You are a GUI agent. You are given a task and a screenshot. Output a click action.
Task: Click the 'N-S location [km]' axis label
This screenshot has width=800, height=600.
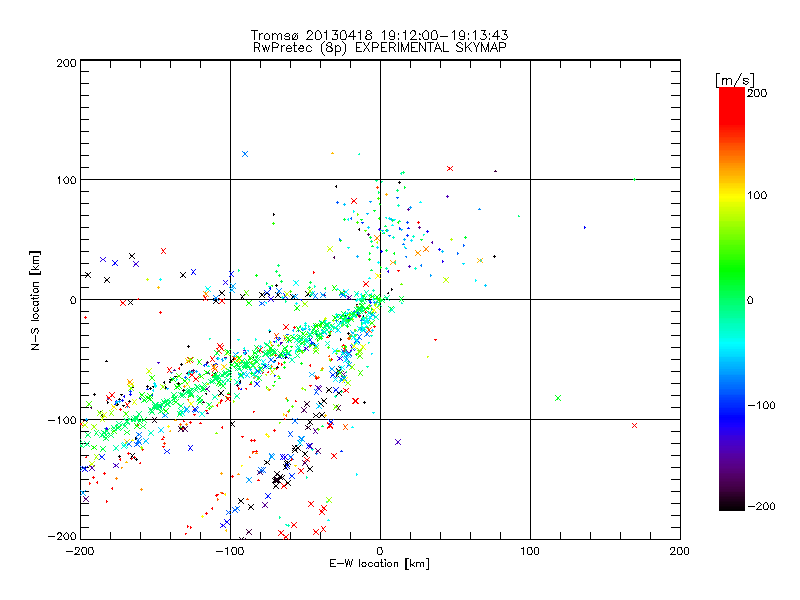[x=35, y=301]
